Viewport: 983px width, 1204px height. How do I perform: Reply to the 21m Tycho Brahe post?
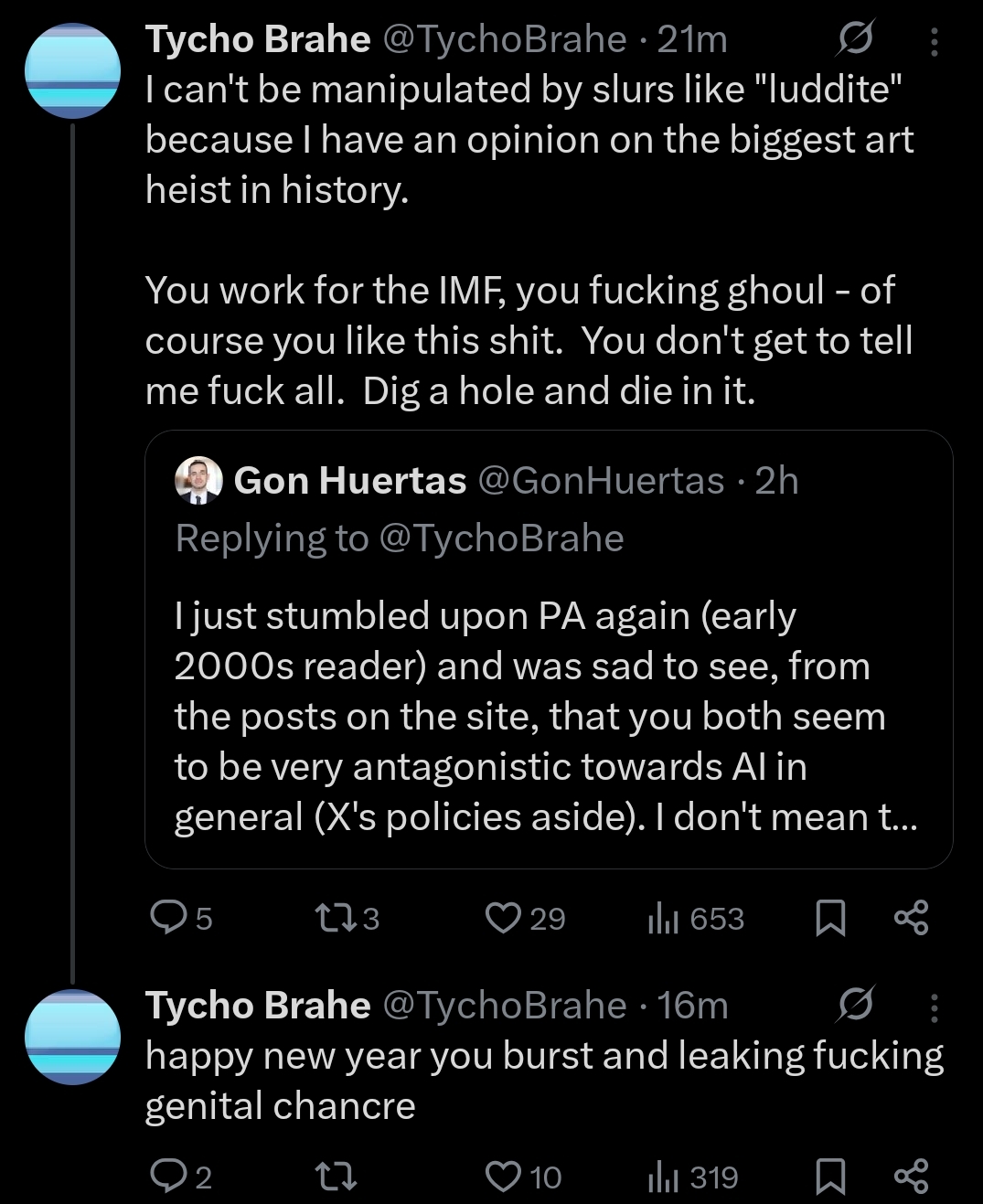click(168, 918)
